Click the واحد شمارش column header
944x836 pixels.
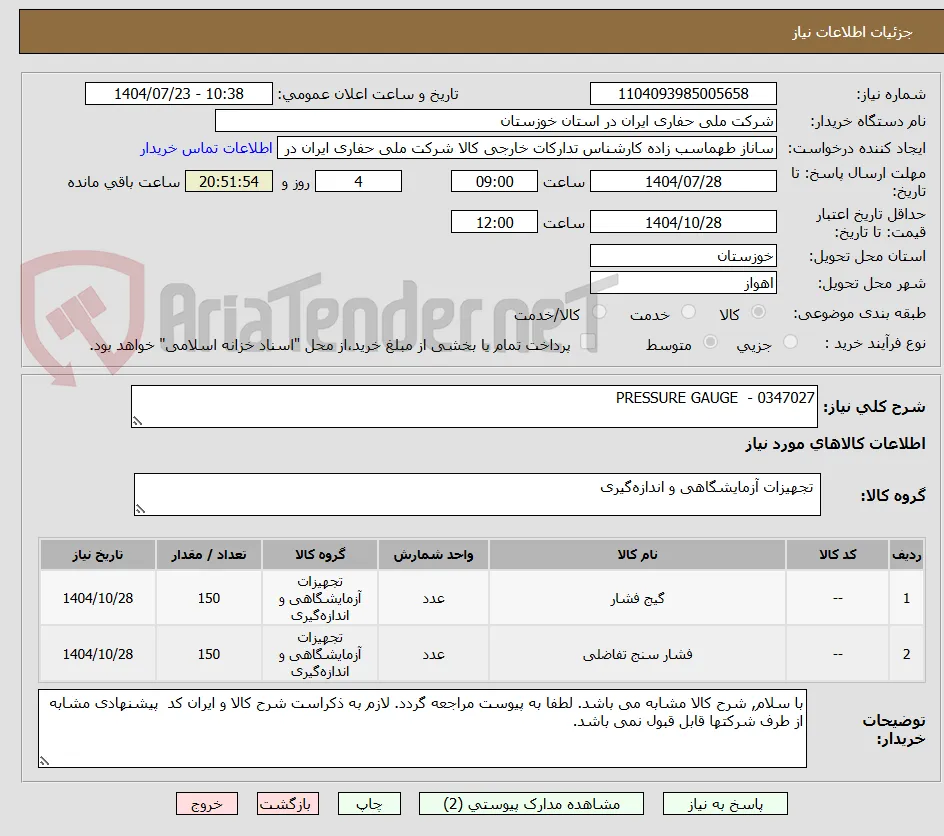pos(433,554)
